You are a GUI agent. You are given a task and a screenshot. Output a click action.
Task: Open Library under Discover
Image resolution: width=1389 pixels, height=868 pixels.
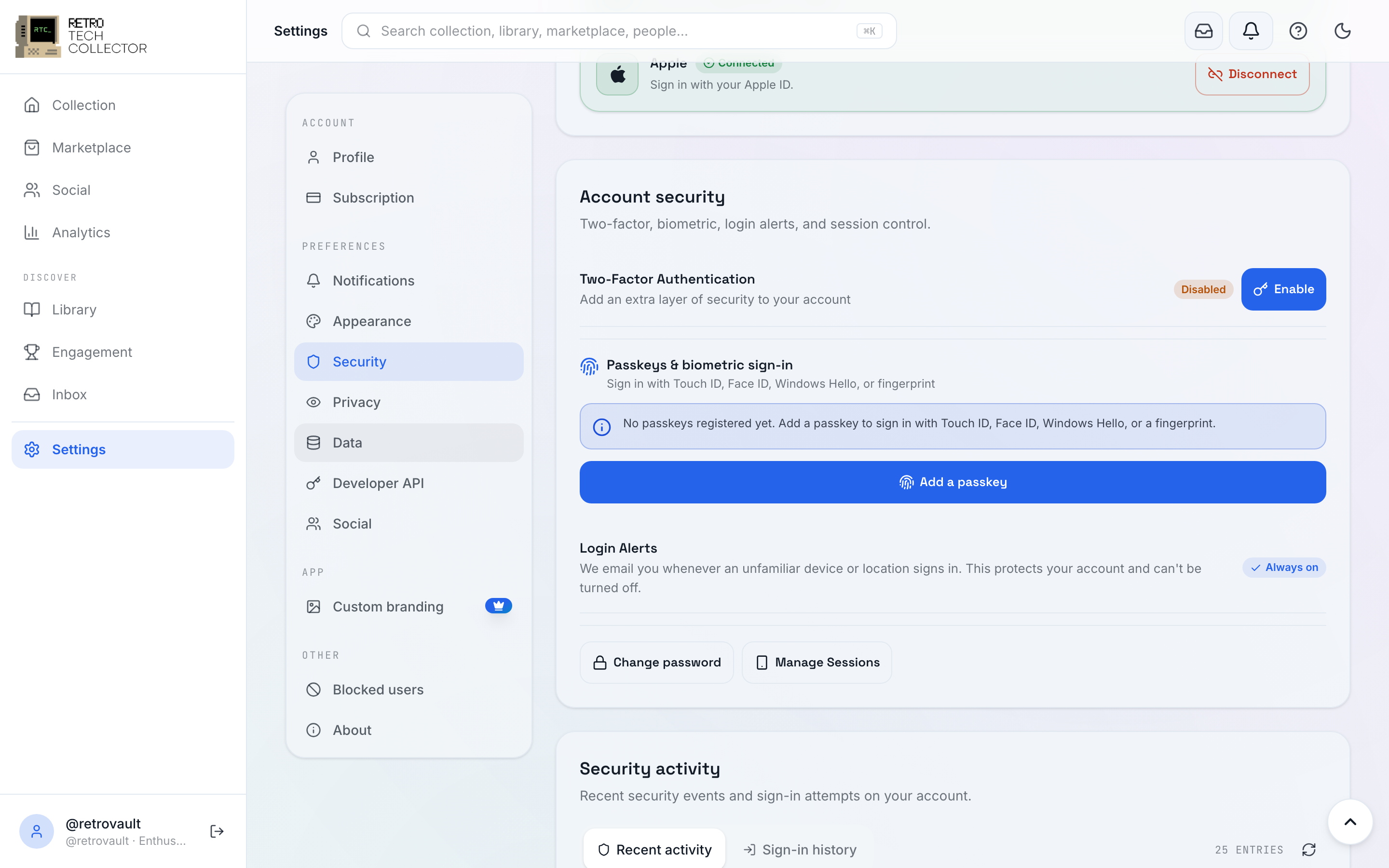[123, 310]
